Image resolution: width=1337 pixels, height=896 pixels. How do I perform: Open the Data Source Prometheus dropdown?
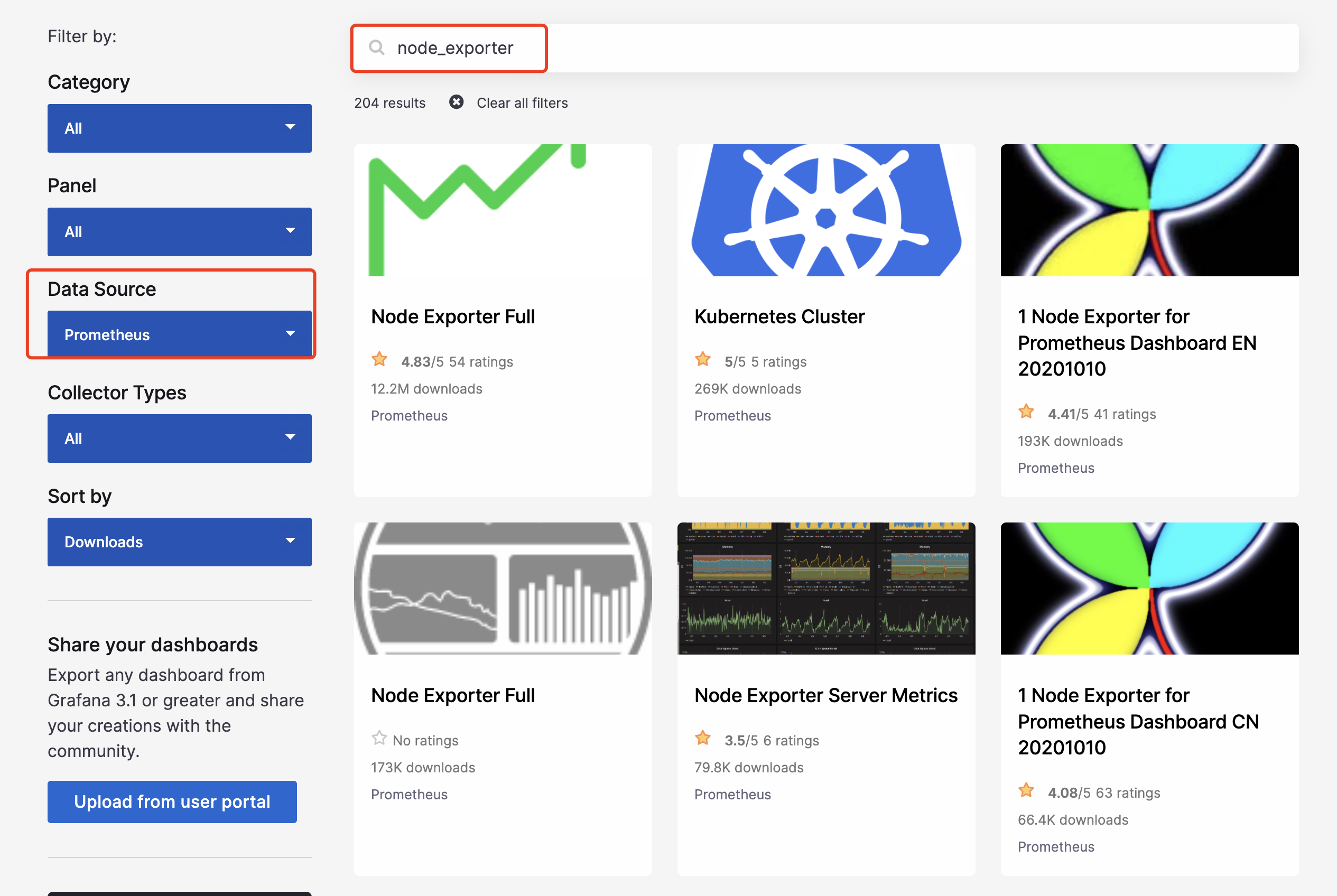[x=180, y=334]
